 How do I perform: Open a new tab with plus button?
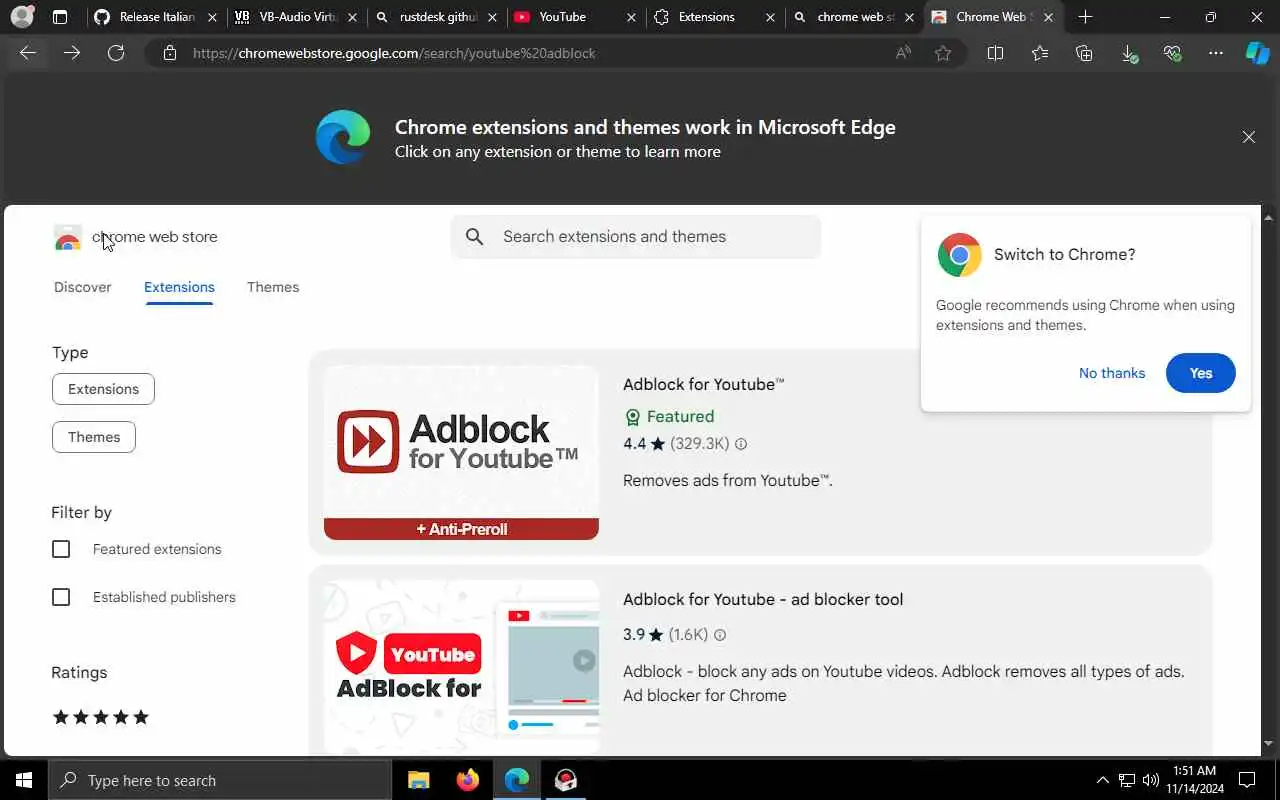[1086, 17]
